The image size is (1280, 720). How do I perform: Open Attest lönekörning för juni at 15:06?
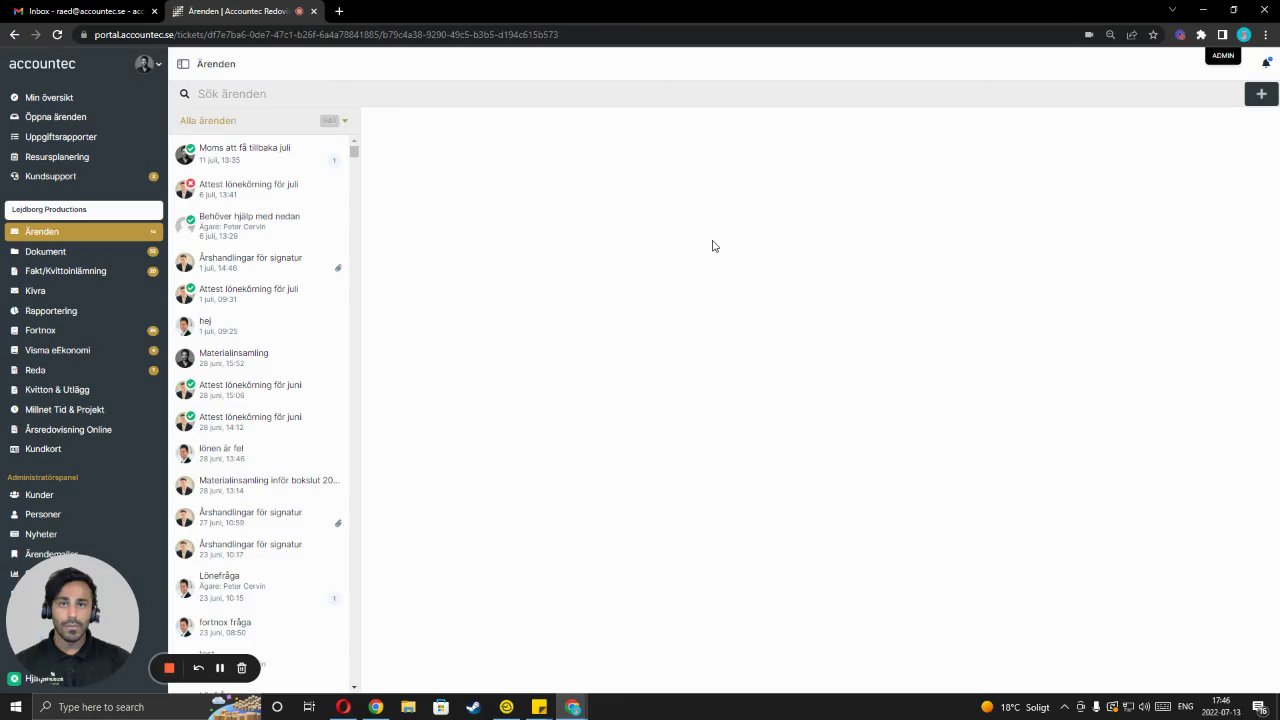point(259,390)
